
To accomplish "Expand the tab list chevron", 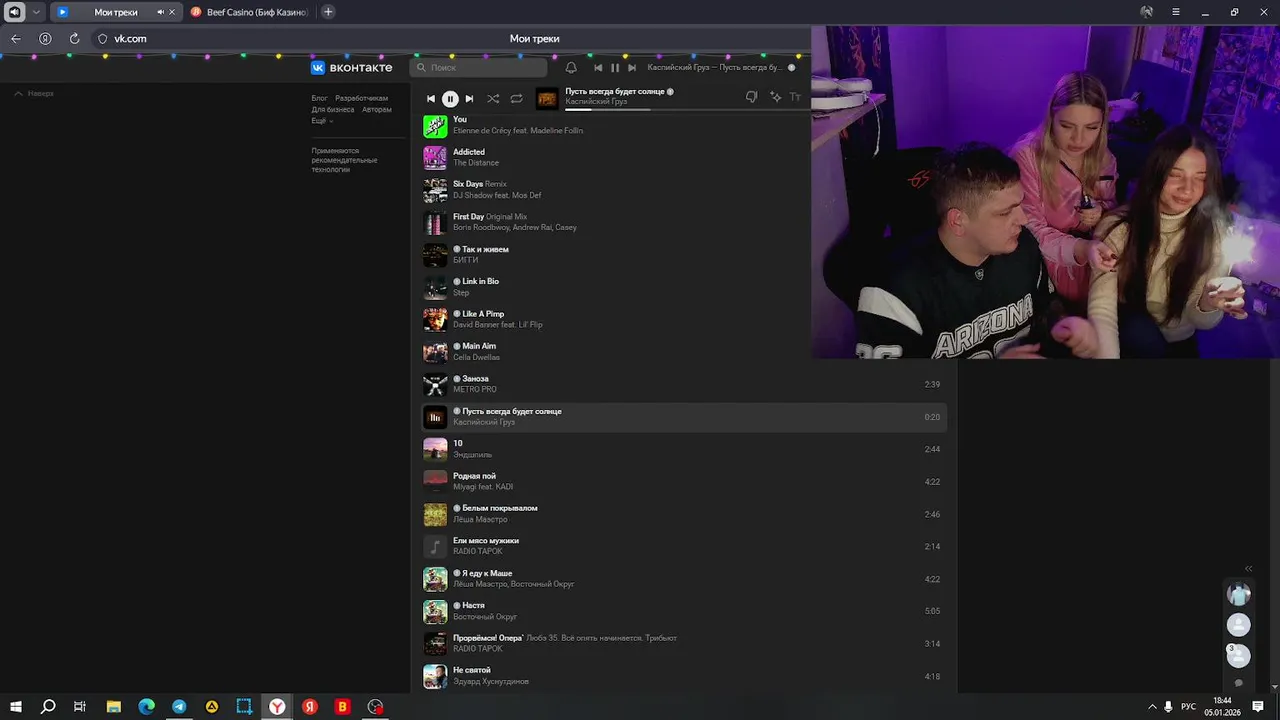I will pos(37,12).
